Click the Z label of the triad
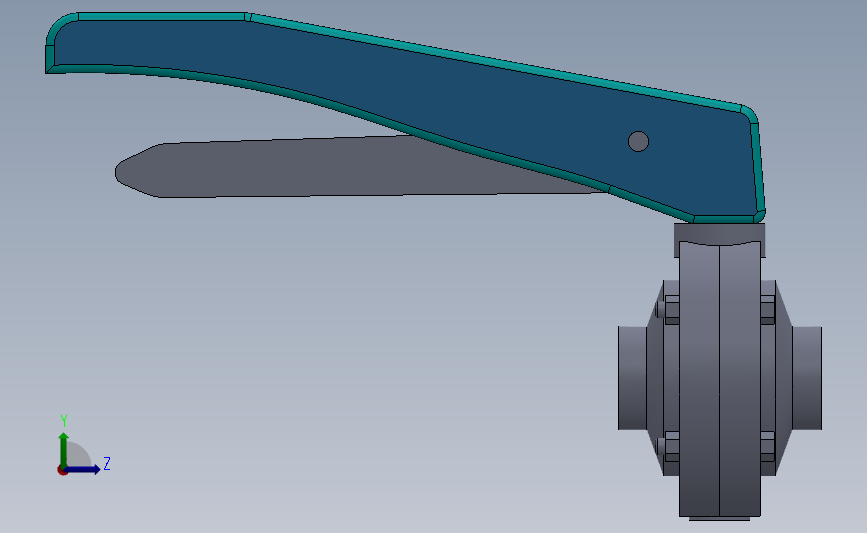Image resolution: width=867 pixels, height=533 pixels. tap(107, 463)
